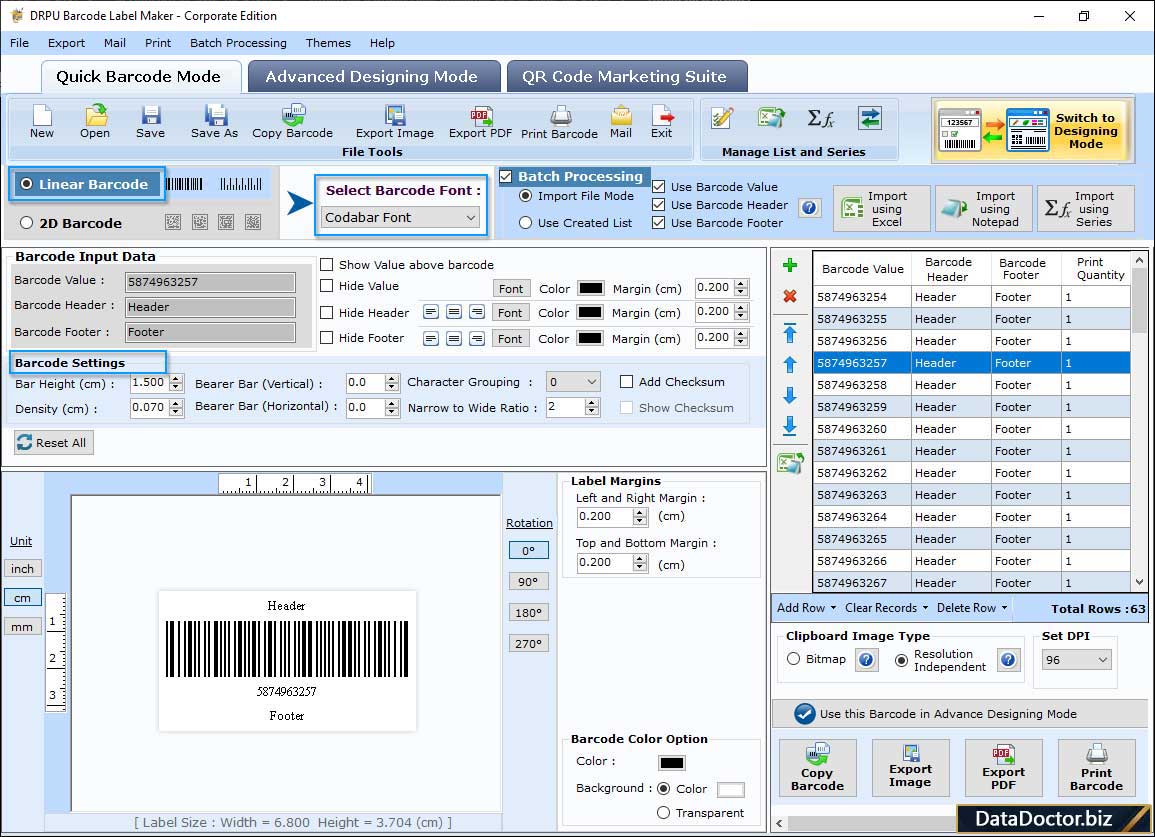Screen dimensions: 1155x837
Task: Click Export Image in File Tools toolbar
Action: [395, 122]
